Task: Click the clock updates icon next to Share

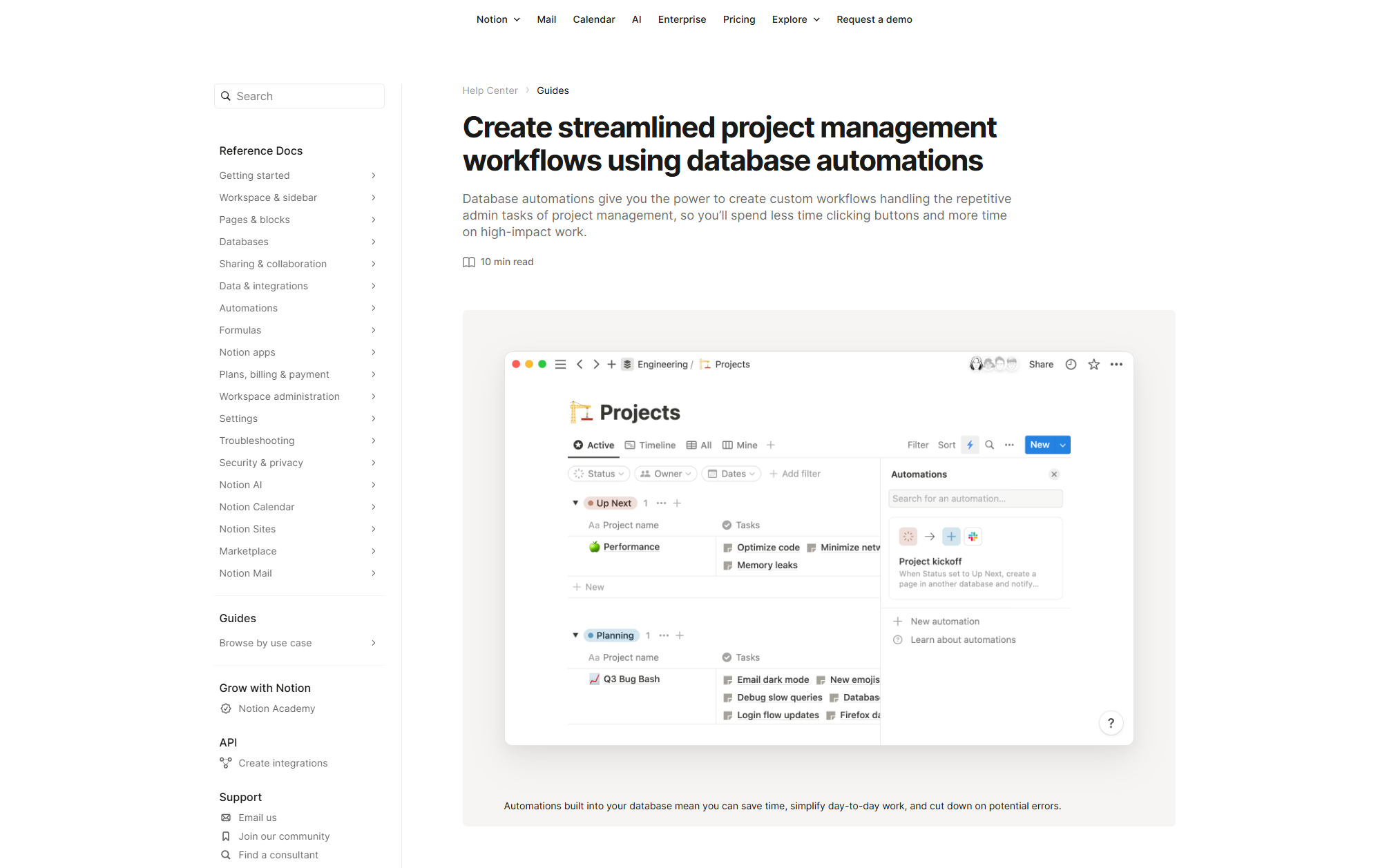Action: (x=1071, y=365)
